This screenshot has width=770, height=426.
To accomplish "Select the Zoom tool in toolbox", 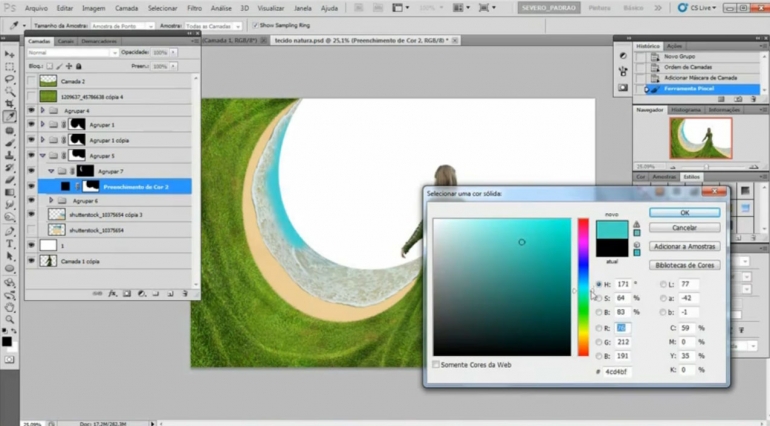I will coord(9,320).
